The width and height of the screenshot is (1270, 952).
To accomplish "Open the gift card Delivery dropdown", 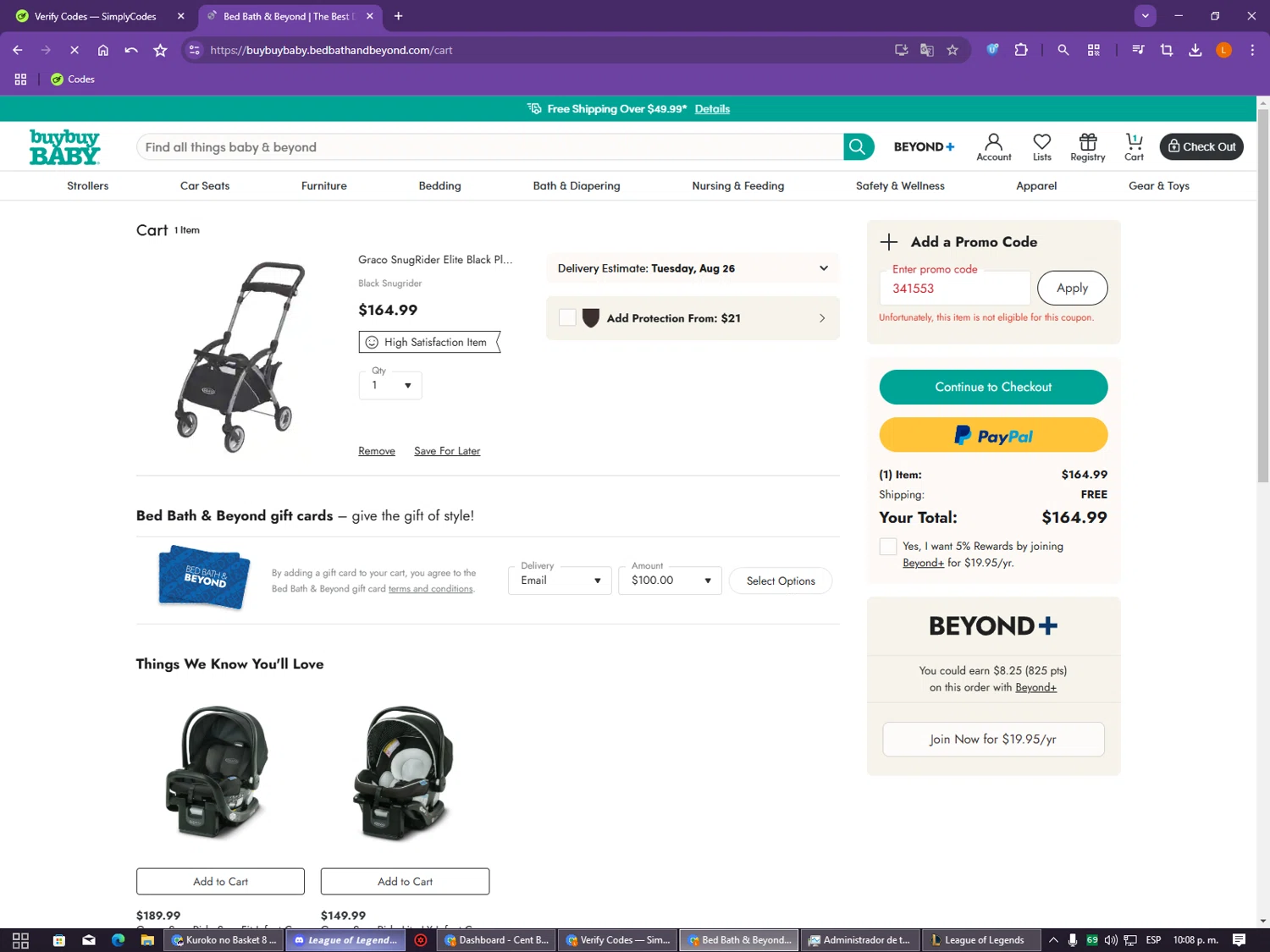I will pyautogui.click(x=560, y=580).
